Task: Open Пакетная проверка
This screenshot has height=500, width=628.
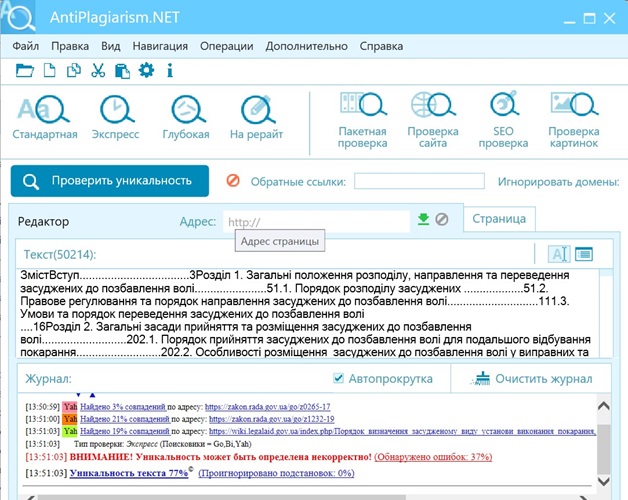Action: (362, 120)
